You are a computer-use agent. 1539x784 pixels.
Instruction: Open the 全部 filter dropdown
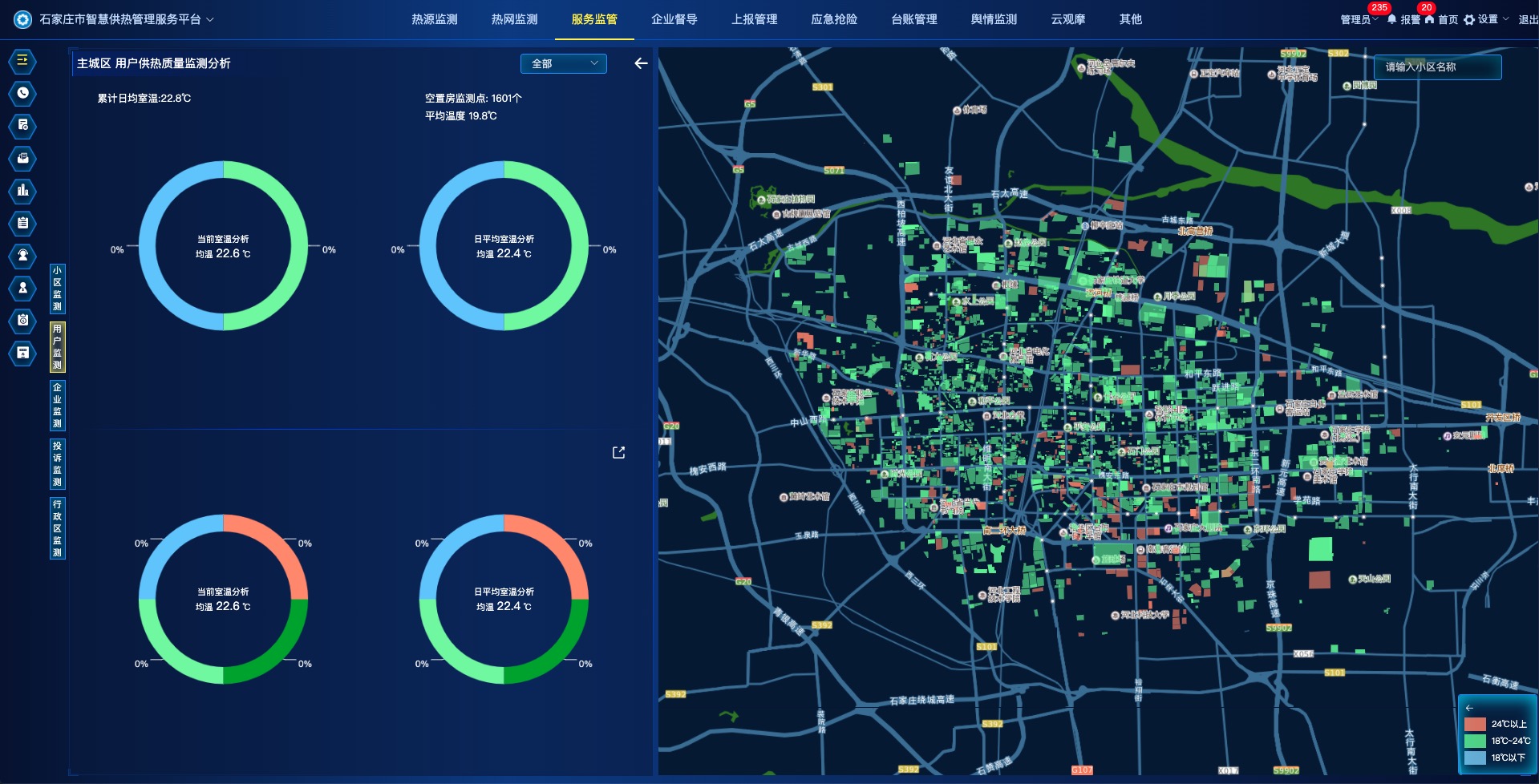pyautogui.click(x=564, y=63)
